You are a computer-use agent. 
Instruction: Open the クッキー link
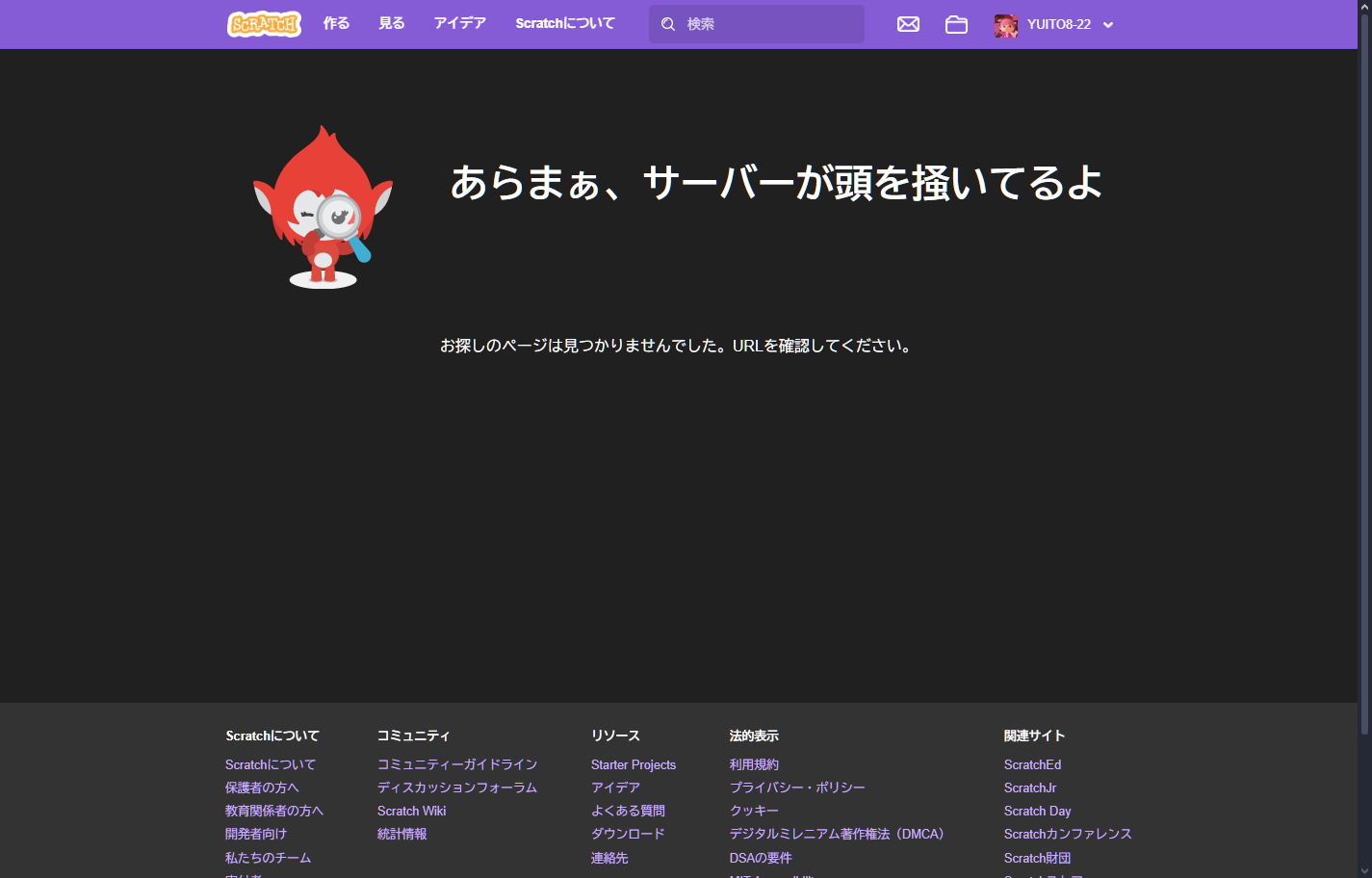tap(754, 811)
